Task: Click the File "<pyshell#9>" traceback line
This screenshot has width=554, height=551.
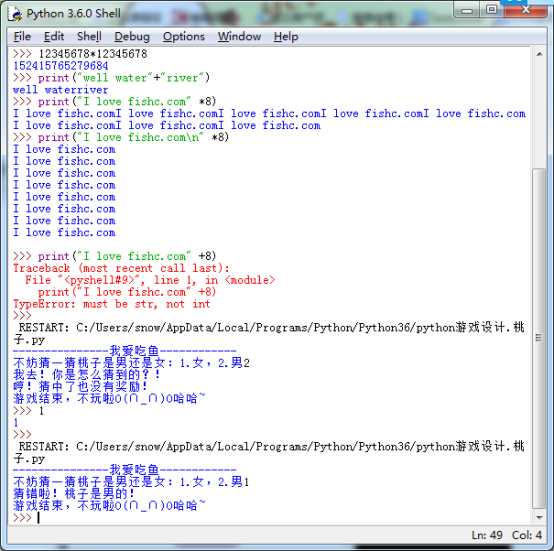Action: [150, 280]
